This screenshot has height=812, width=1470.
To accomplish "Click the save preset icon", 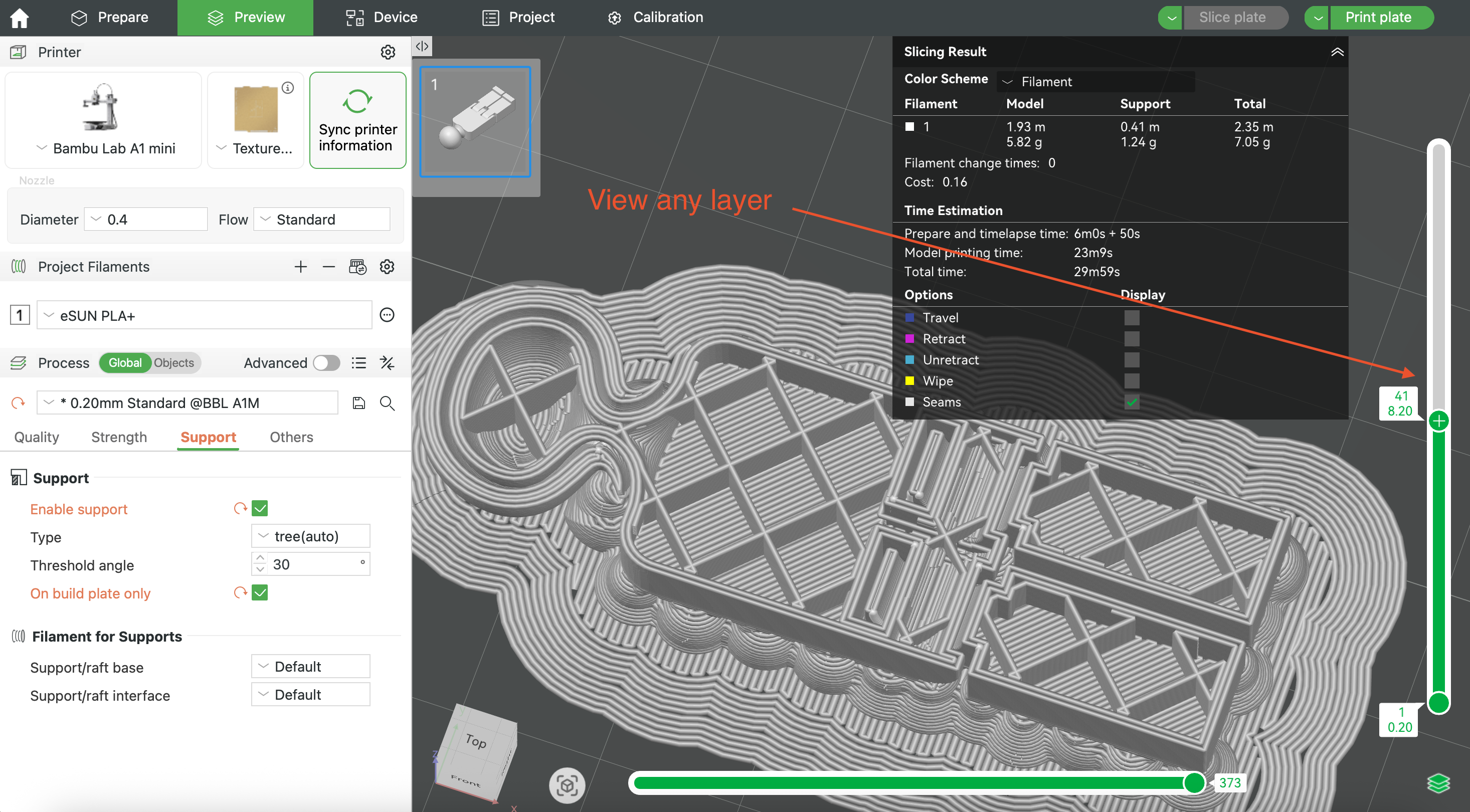I will pos(358,403).
